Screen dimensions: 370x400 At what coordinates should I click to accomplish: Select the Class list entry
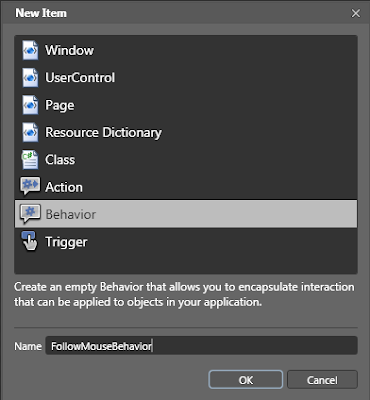point(186,160)
